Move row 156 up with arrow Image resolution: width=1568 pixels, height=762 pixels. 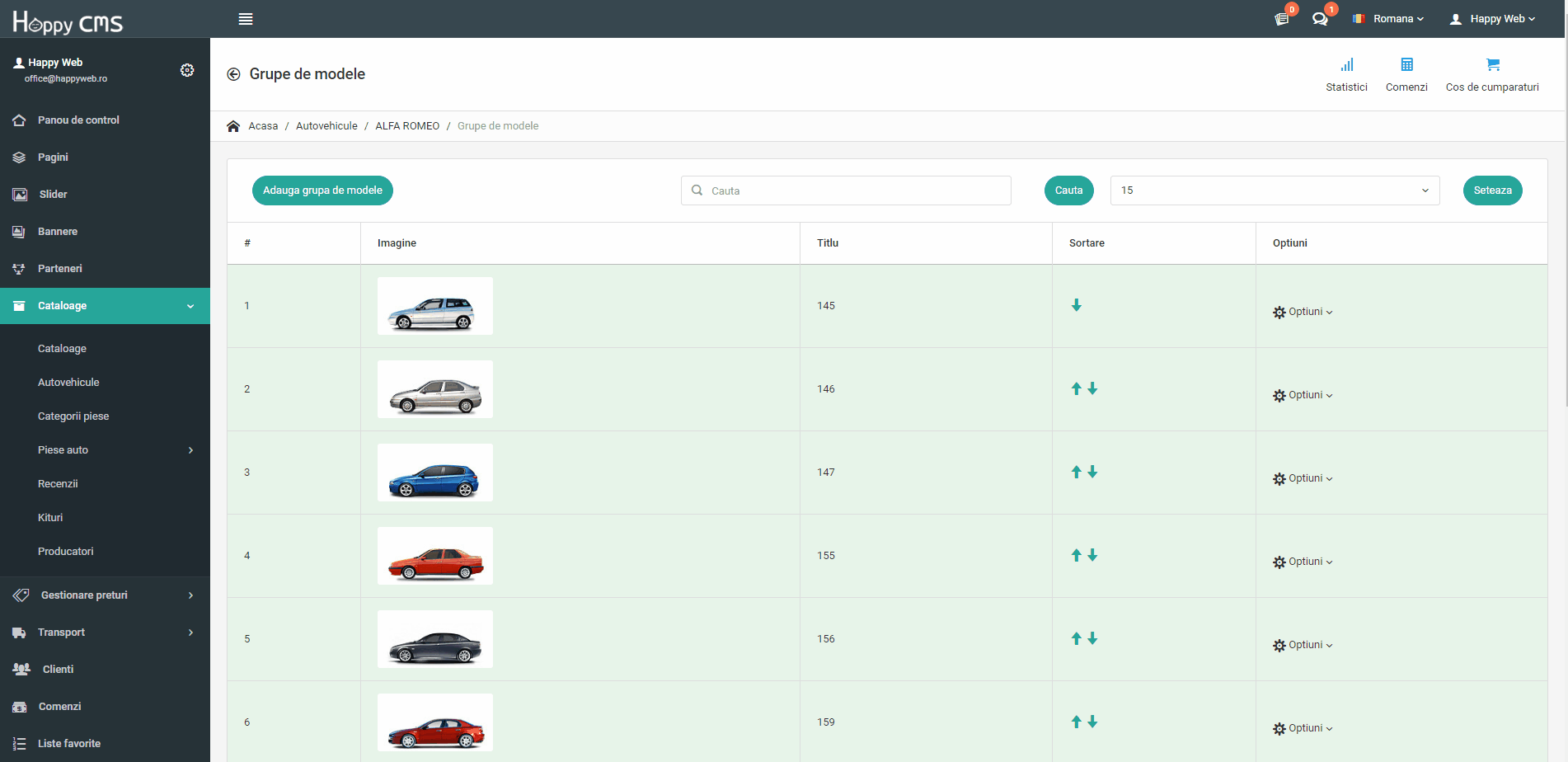(1076, 638)
